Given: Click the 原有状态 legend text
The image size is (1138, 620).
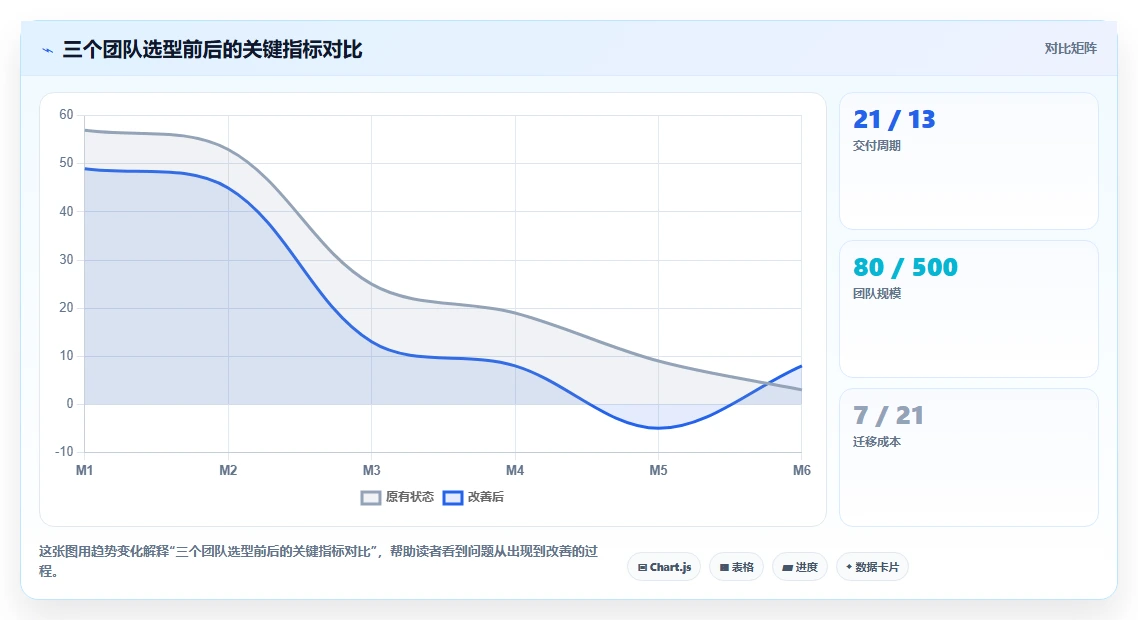Looking at the screenshot, I should 409,497.
